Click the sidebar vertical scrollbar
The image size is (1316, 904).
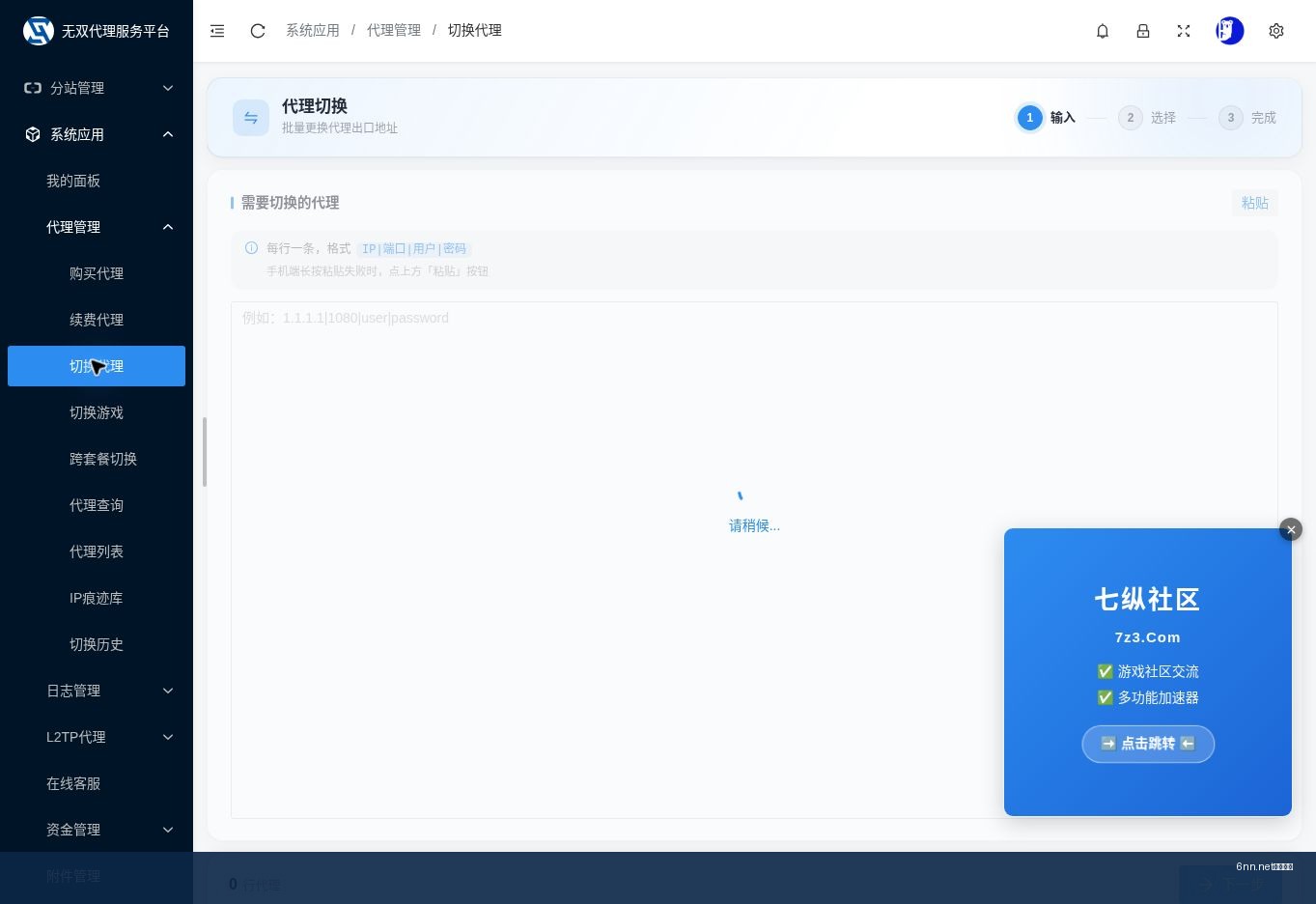(x=205, y=452)
